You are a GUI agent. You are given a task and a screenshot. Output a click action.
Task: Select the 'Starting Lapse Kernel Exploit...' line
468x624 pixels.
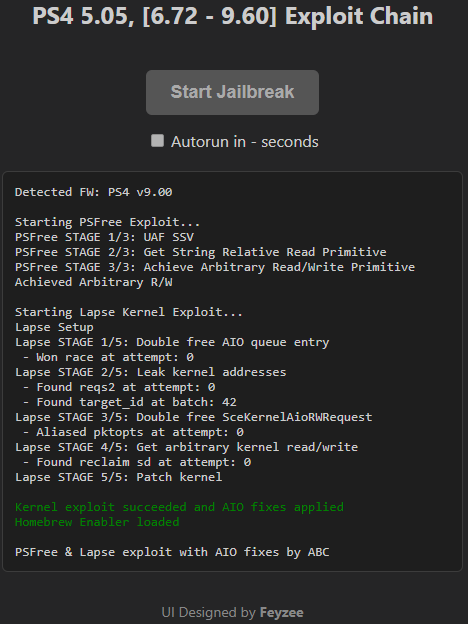coord(129,312)
